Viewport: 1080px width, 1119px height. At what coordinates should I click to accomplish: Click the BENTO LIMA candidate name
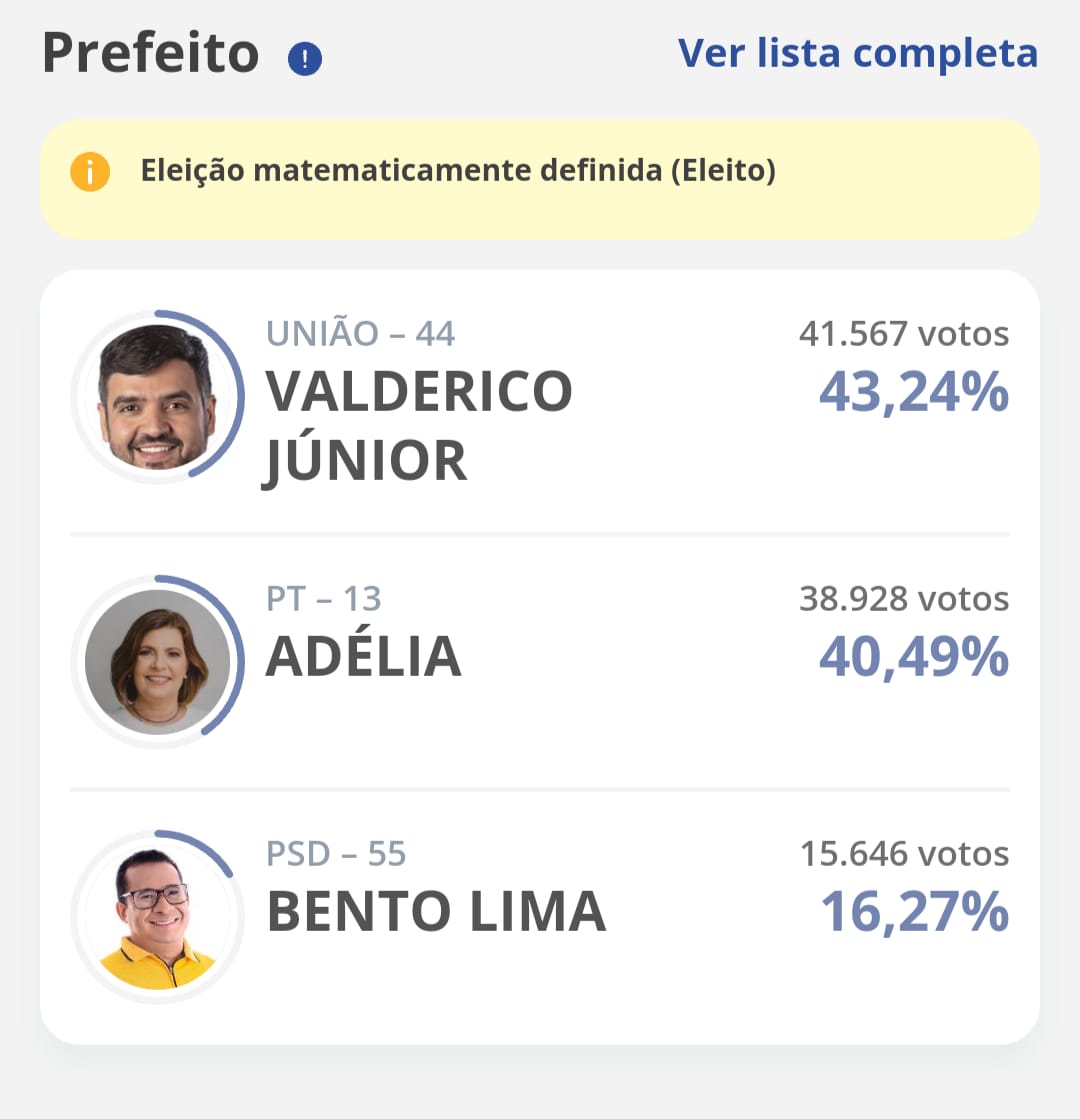[x=436, y=912]
